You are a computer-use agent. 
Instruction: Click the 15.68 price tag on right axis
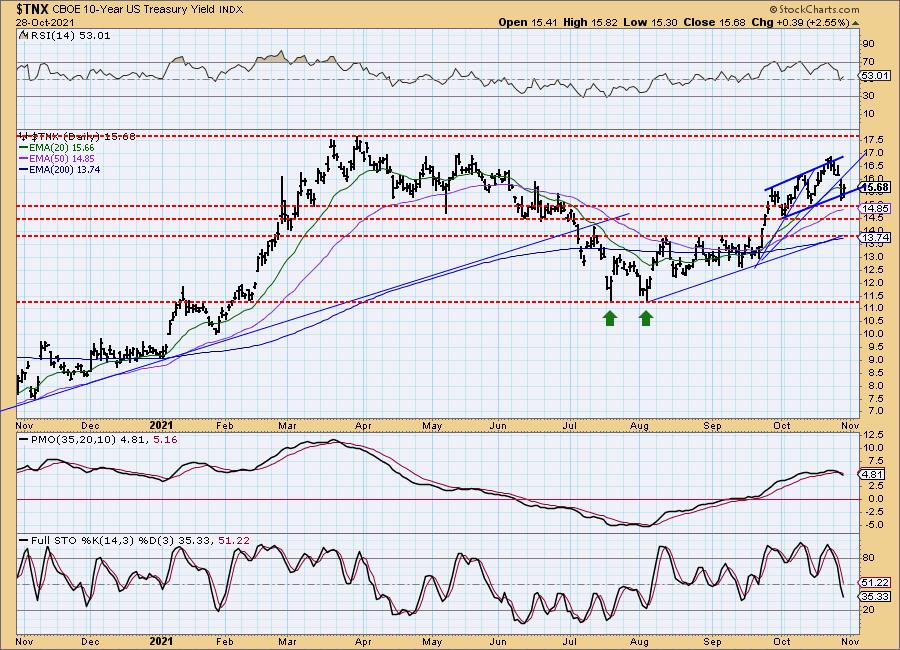pos(876,187)
